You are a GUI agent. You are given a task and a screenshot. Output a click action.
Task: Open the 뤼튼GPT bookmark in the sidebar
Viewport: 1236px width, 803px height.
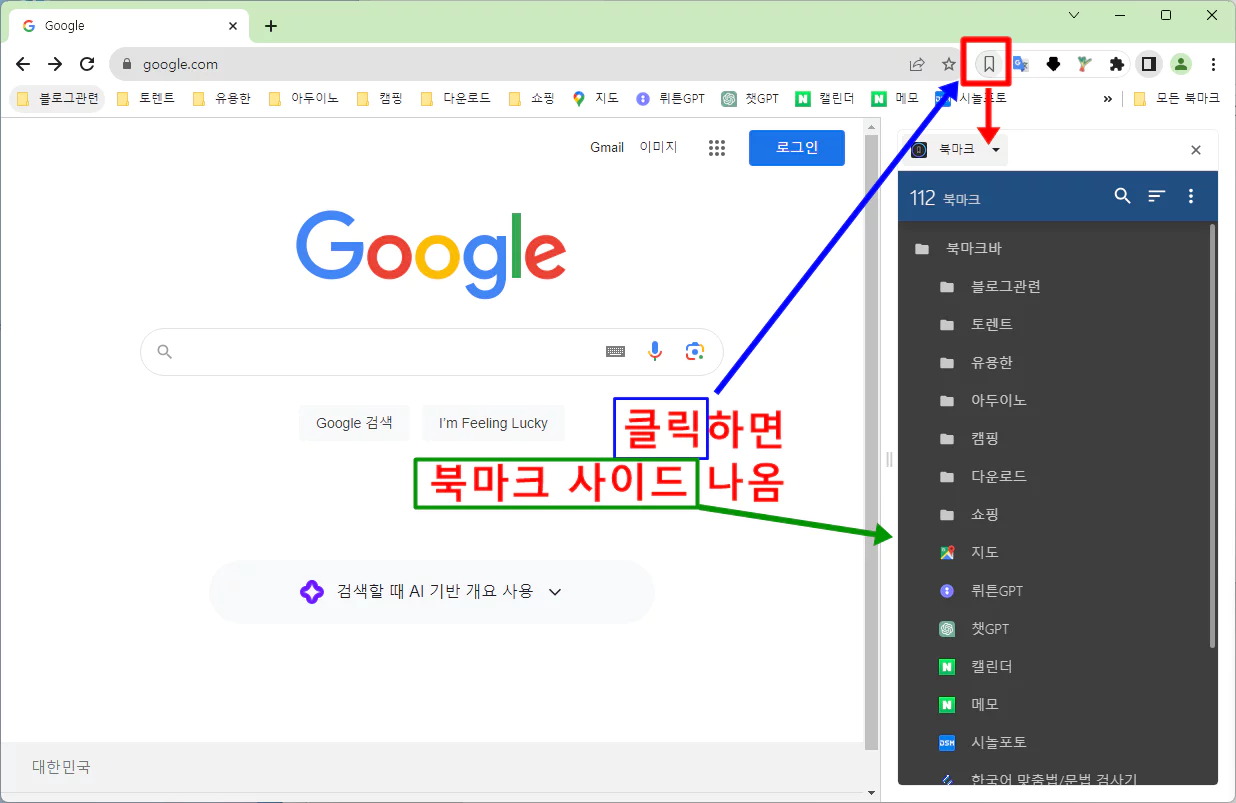tap(1054, 591)
